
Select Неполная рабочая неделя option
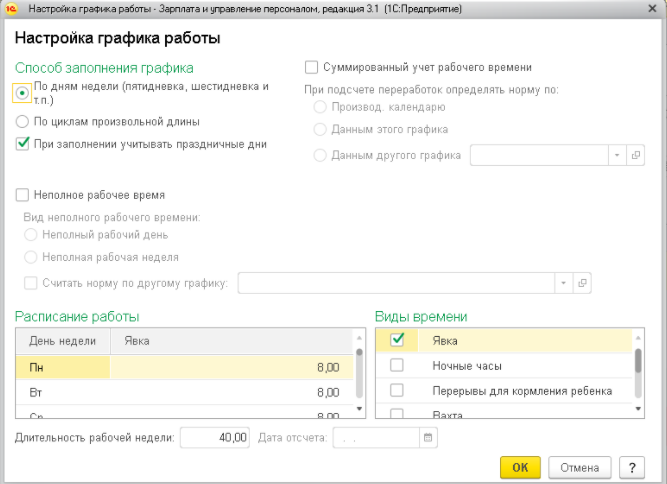pyautogui.click(x=31, y=257)
